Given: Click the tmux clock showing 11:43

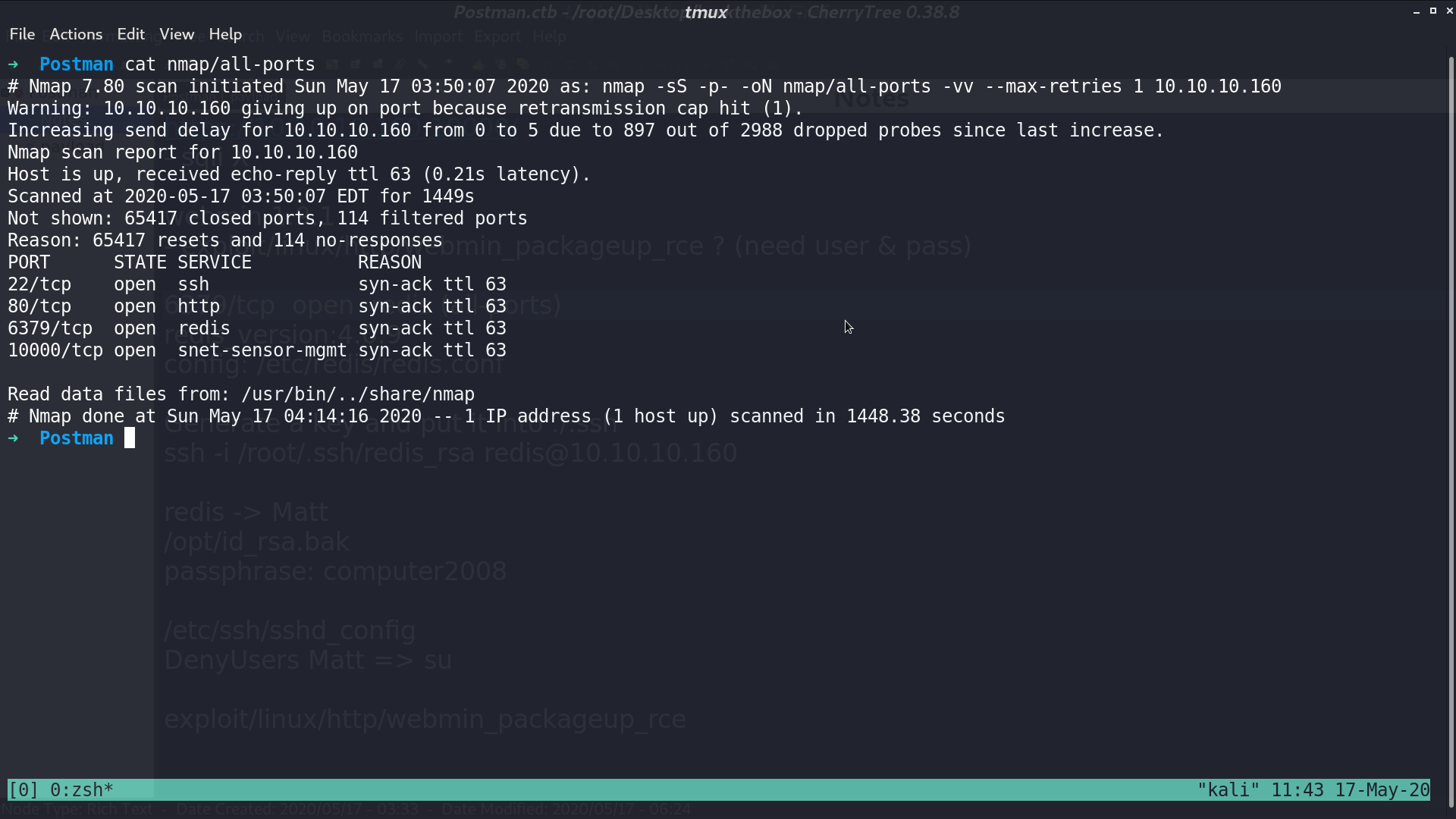Looking at the screenshot, I should (1298, 789).
